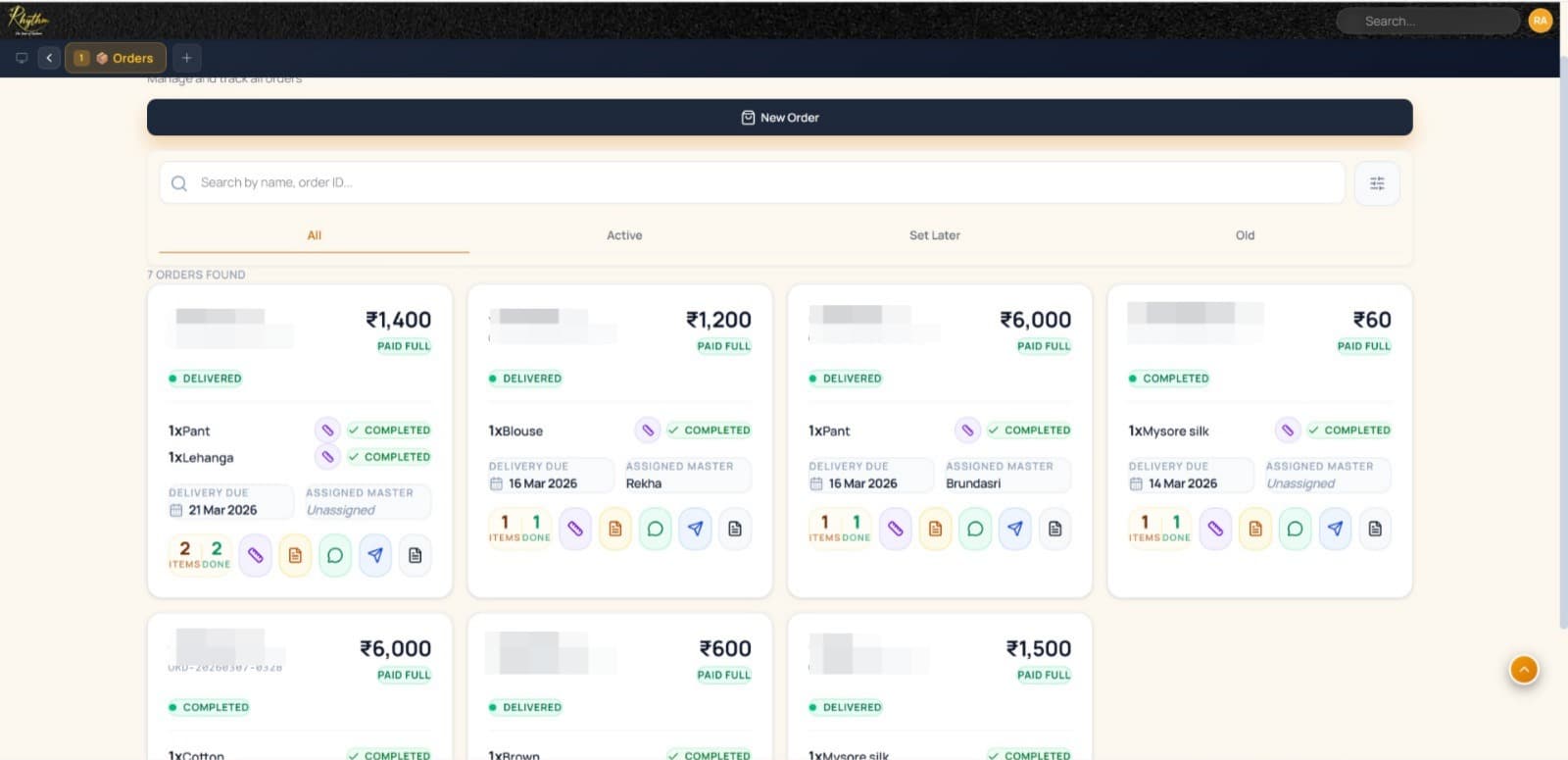
Task: Select the All orders tab
Action: click(x=314, y=235)
